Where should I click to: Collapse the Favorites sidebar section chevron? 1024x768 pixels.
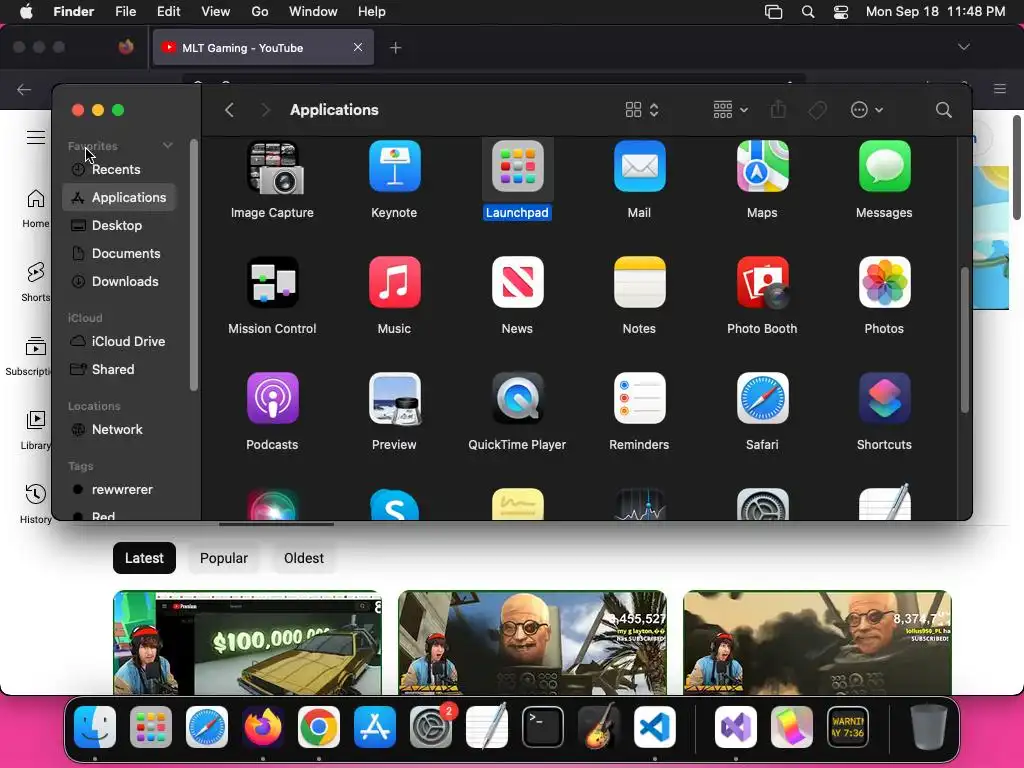[x=168, y=146]
